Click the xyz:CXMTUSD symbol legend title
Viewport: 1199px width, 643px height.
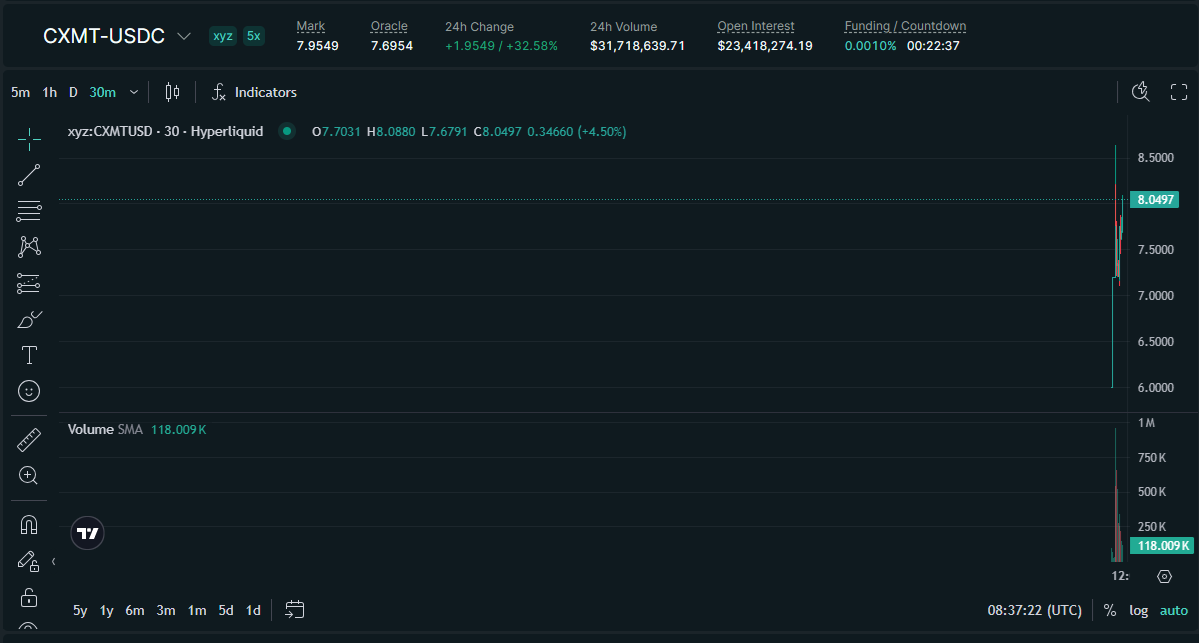165,132
